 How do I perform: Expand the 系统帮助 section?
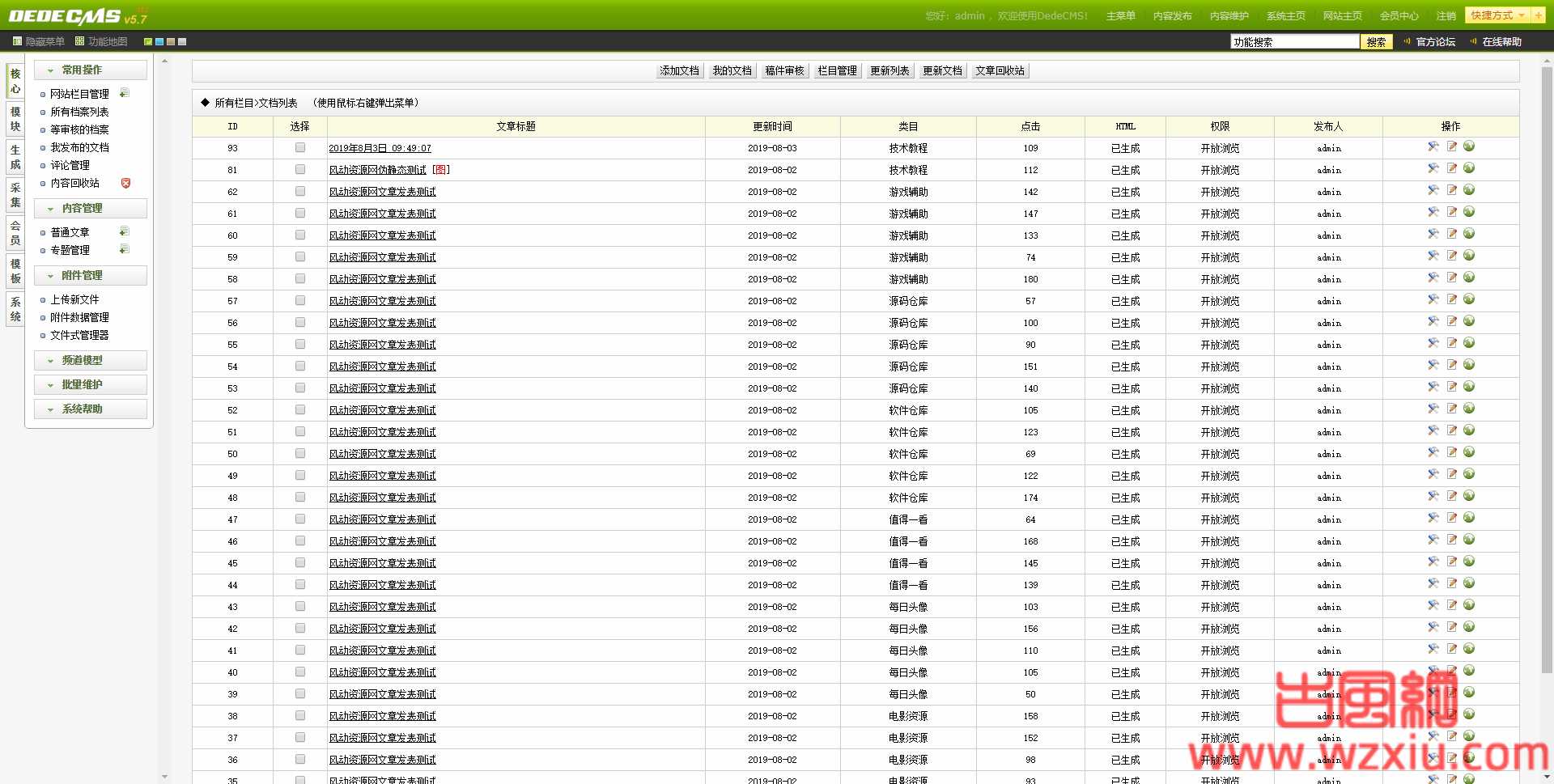pos(91,409)
